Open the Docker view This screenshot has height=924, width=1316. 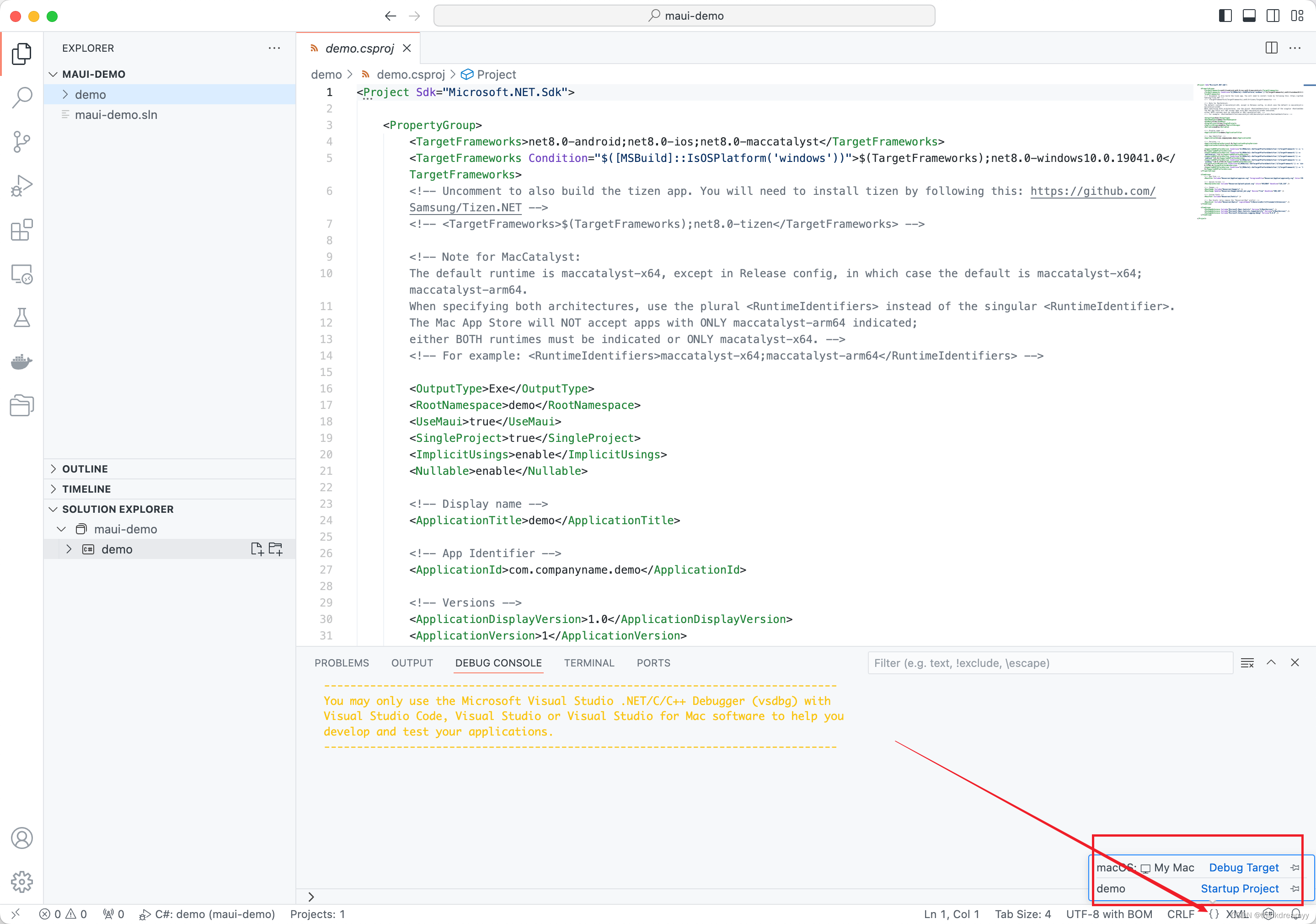tap(22, 362)
